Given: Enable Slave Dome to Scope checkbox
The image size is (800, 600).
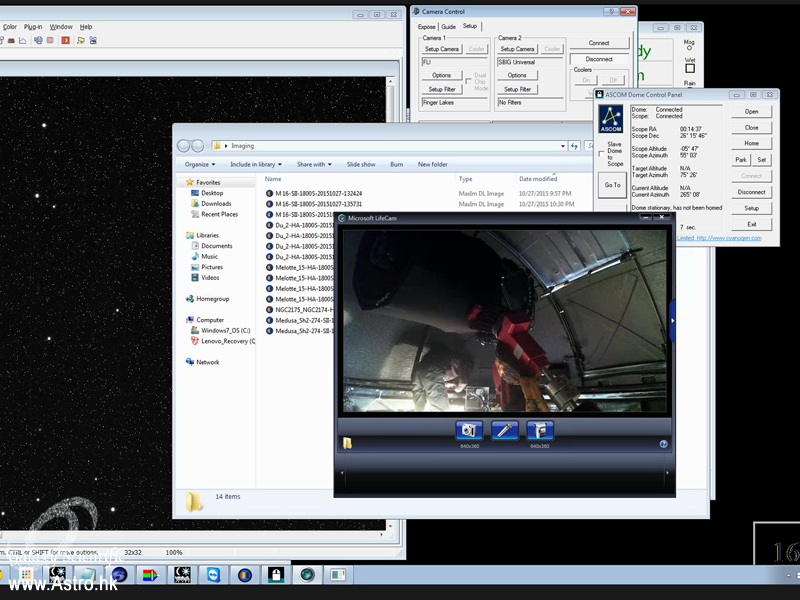Looking at the screenshot, I should tap(600, 156).
